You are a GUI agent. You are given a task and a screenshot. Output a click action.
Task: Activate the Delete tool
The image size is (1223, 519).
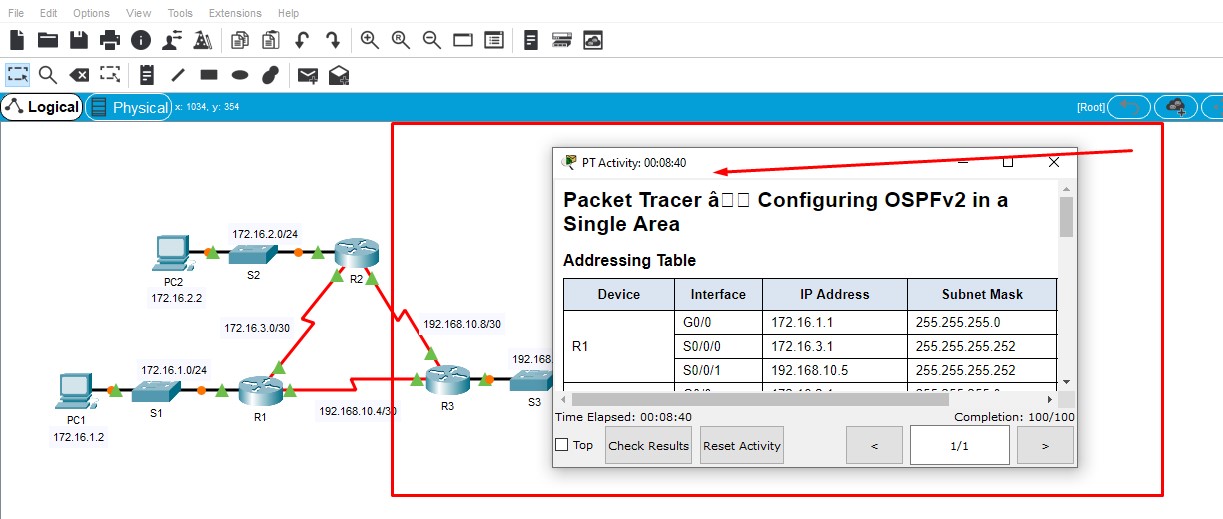(x=79, y=74)
